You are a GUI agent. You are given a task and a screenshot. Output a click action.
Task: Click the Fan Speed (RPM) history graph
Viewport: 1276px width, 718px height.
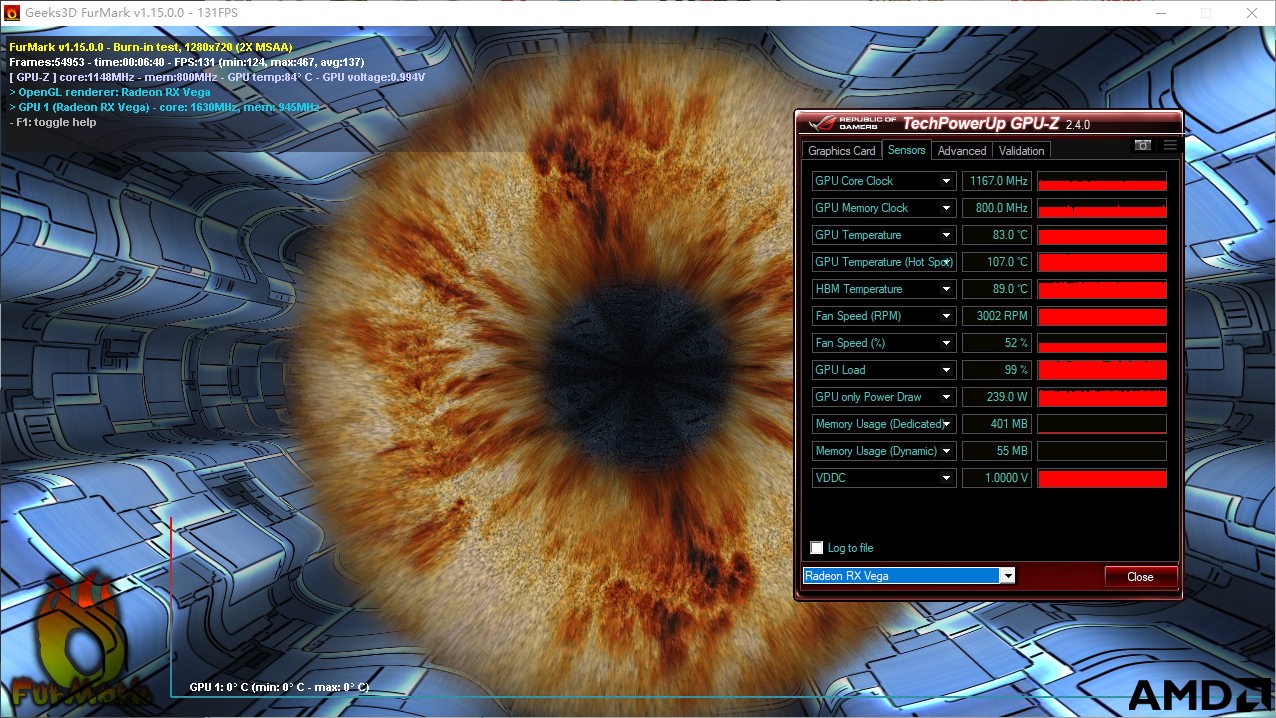pyautogui.click(x=1102, y=316)
